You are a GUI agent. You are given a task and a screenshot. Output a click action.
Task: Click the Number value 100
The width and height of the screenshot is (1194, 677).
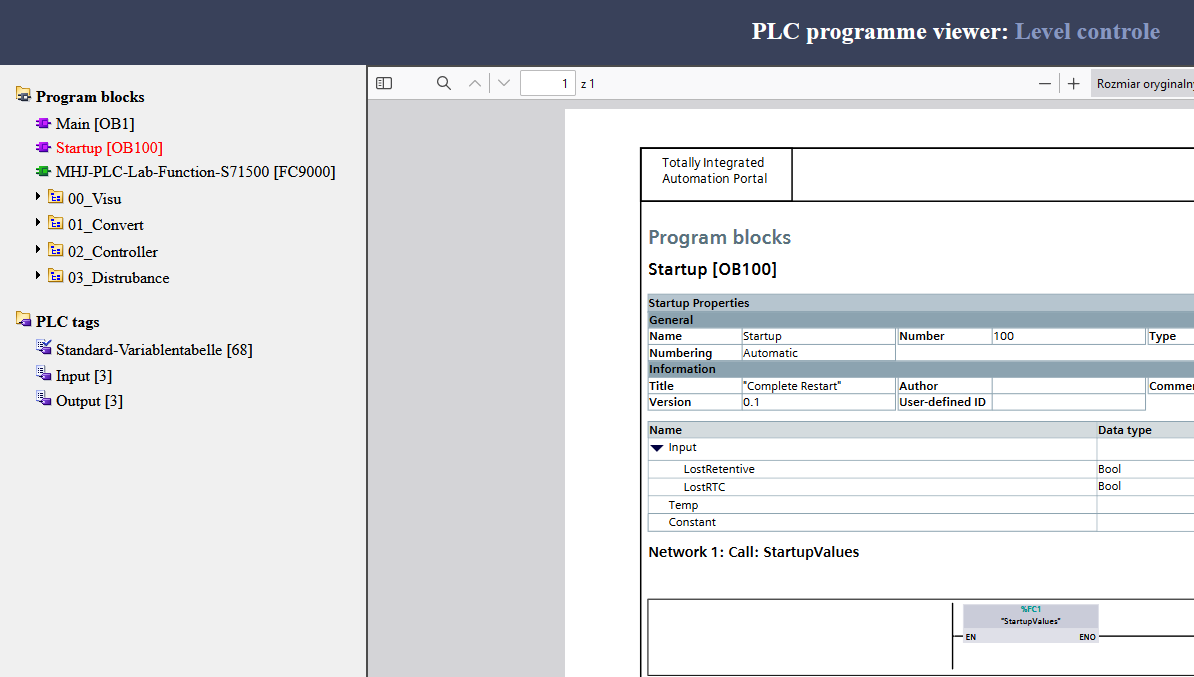coord(1004,336)
